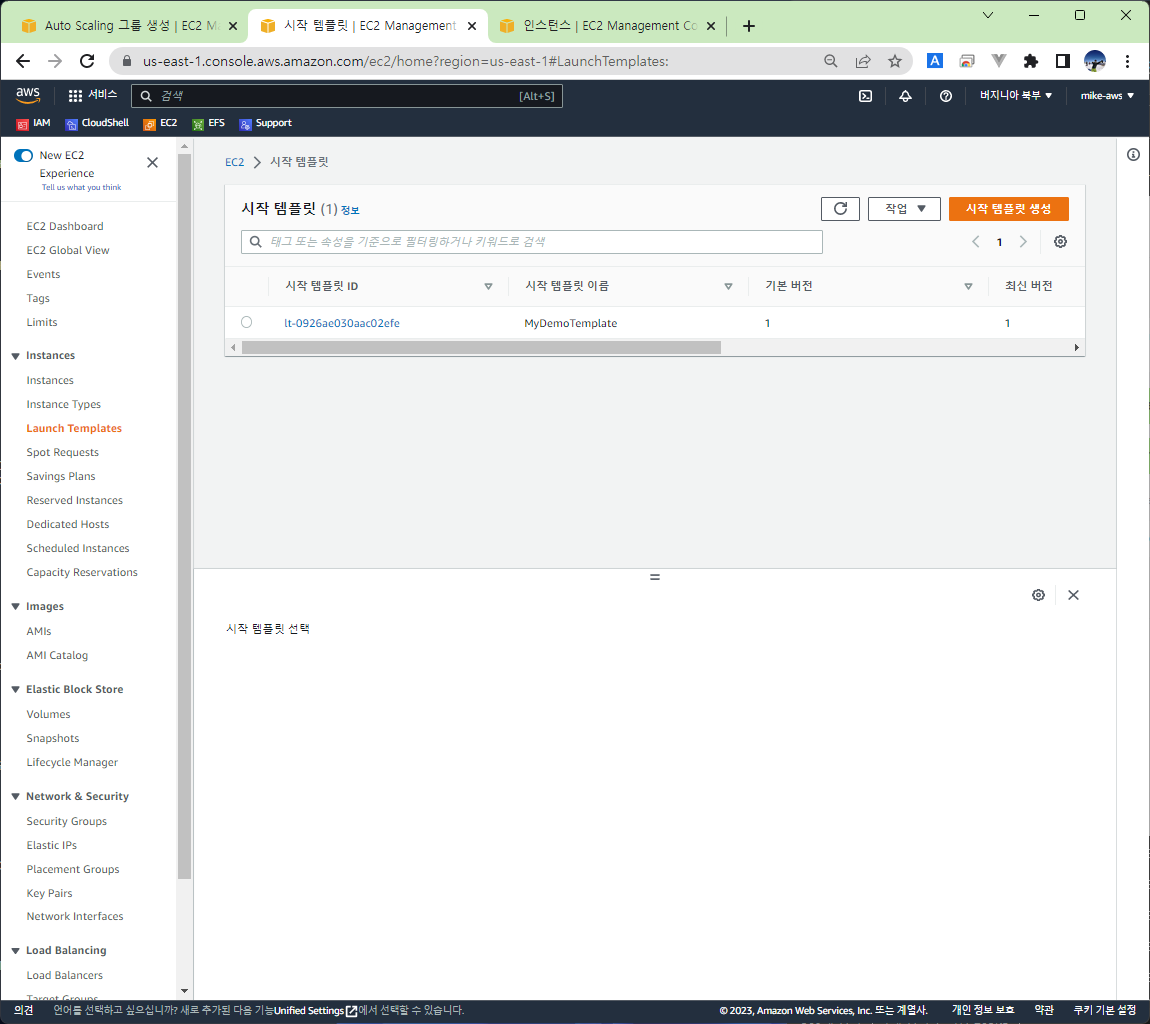Open details panel preferences gear

click(x=1039, y=595)
